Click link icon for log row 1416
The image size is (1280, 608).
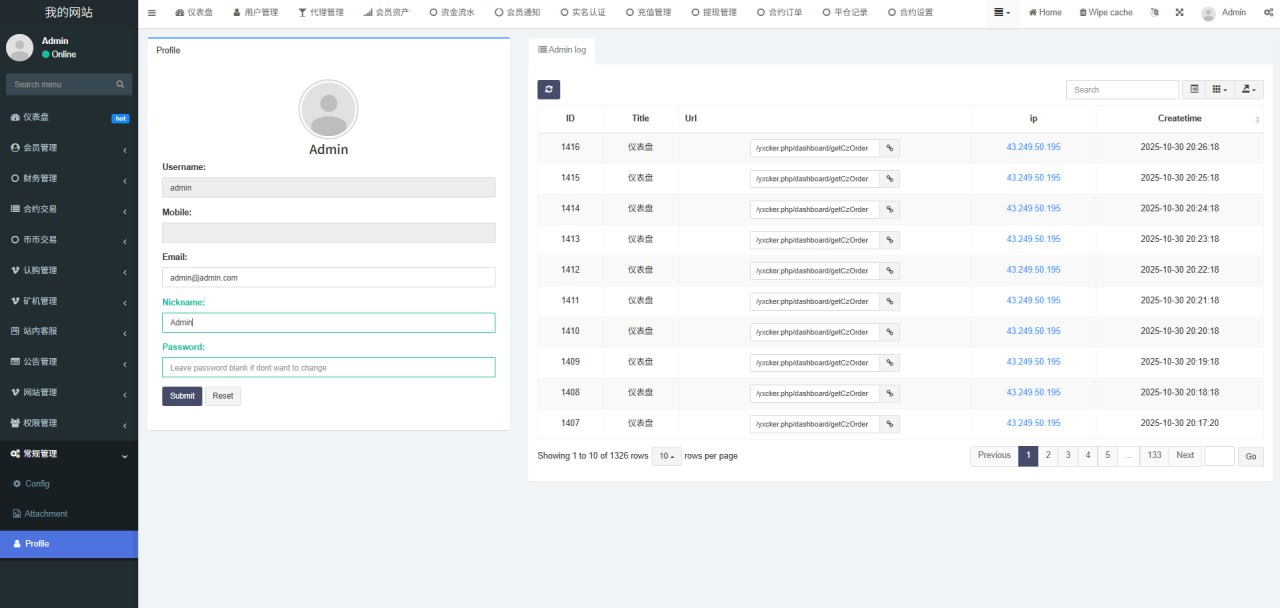click(x=890, y=148)
